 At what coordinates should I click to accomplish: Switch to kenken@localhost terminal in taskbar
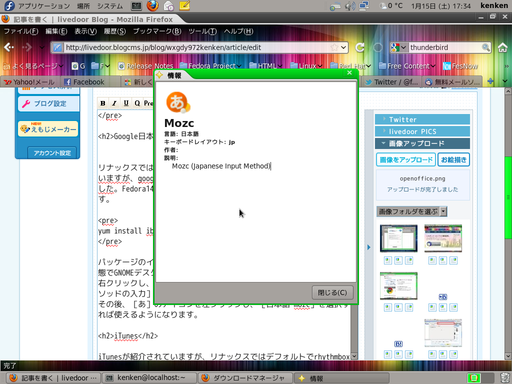click(150, 378)
